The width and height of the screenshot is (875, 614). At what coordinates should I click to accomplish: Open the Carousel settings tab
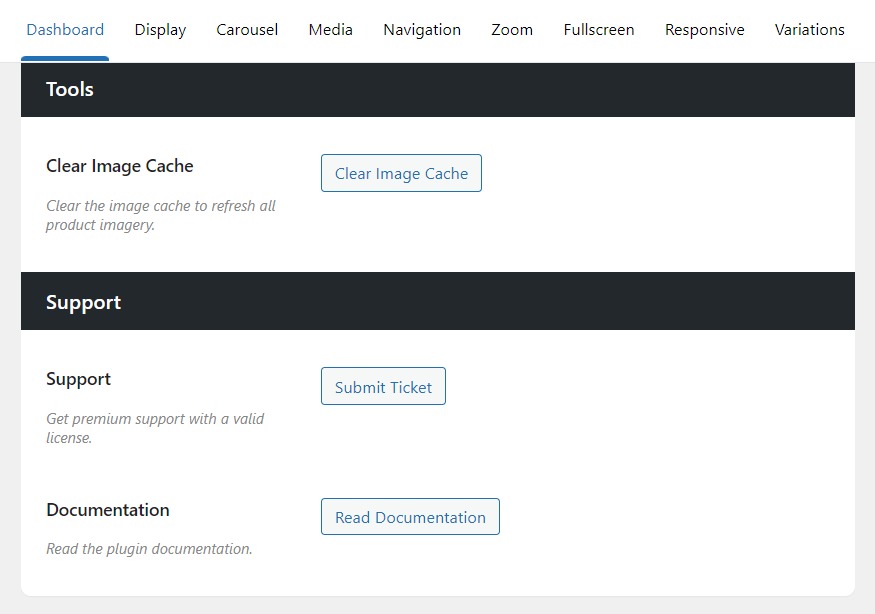(247, 30)
